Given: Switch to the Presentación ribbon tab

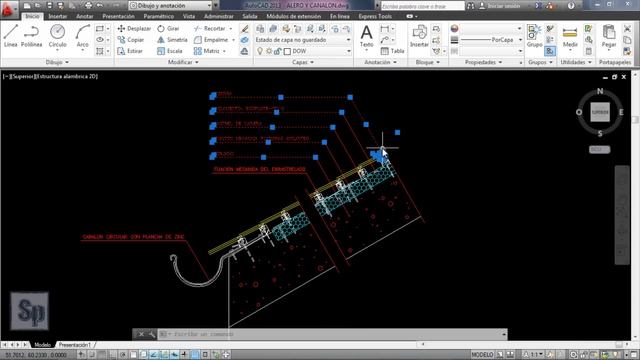Looking at the screenshot, I should pyautogui.click(x=118, y=16).
